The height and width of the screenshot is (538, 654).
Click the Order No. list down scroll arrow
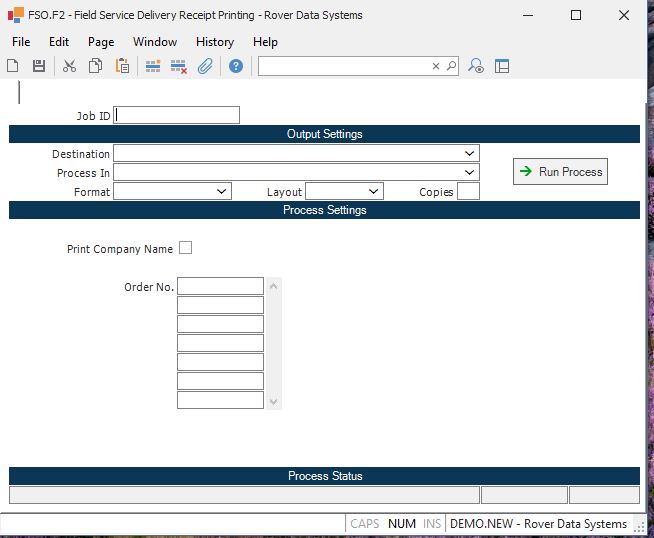pyautogui.click(x=275, y=402)
